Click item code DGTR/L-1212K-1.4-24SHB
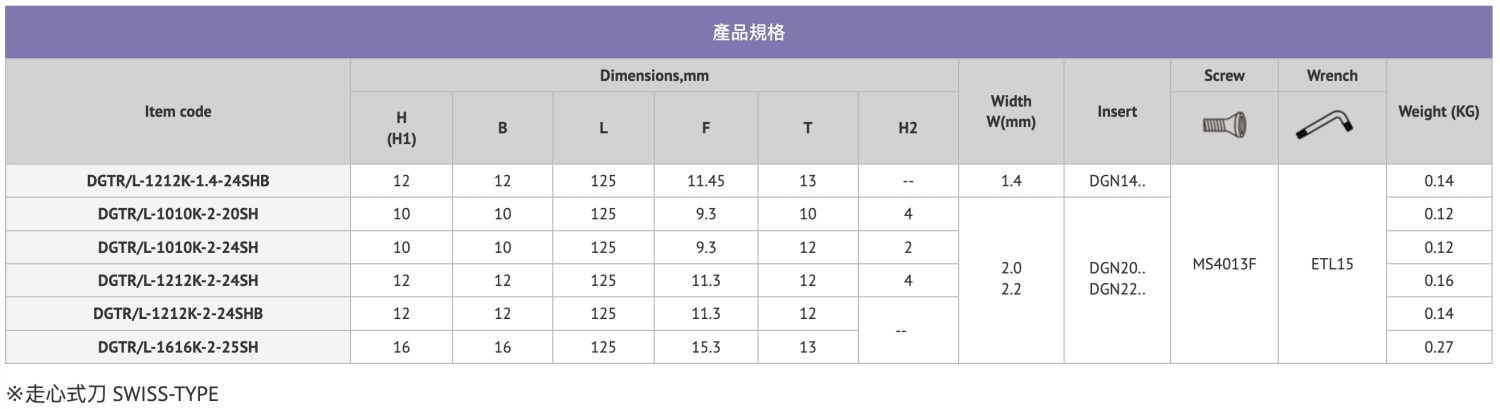 tap(178, 181)
